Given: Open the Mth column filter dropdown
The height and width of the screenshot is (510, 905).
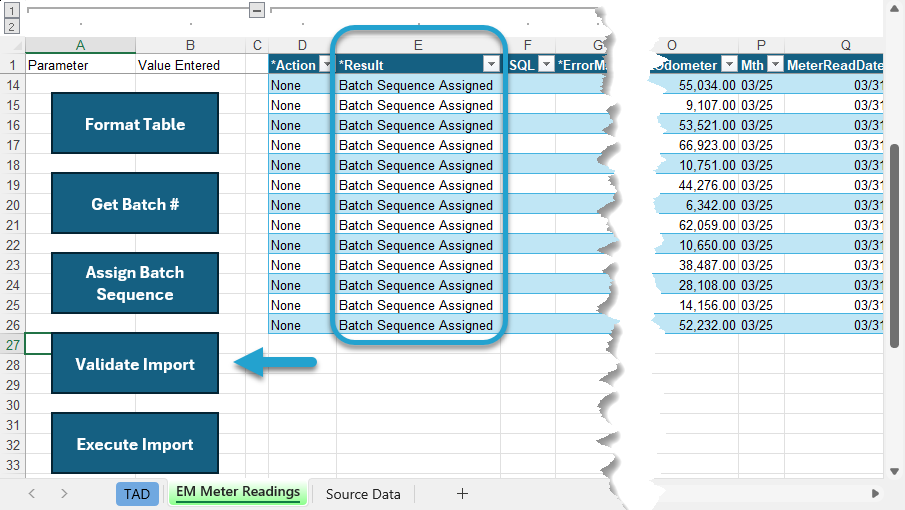Looking at the screenshot, I should [775, 65].
